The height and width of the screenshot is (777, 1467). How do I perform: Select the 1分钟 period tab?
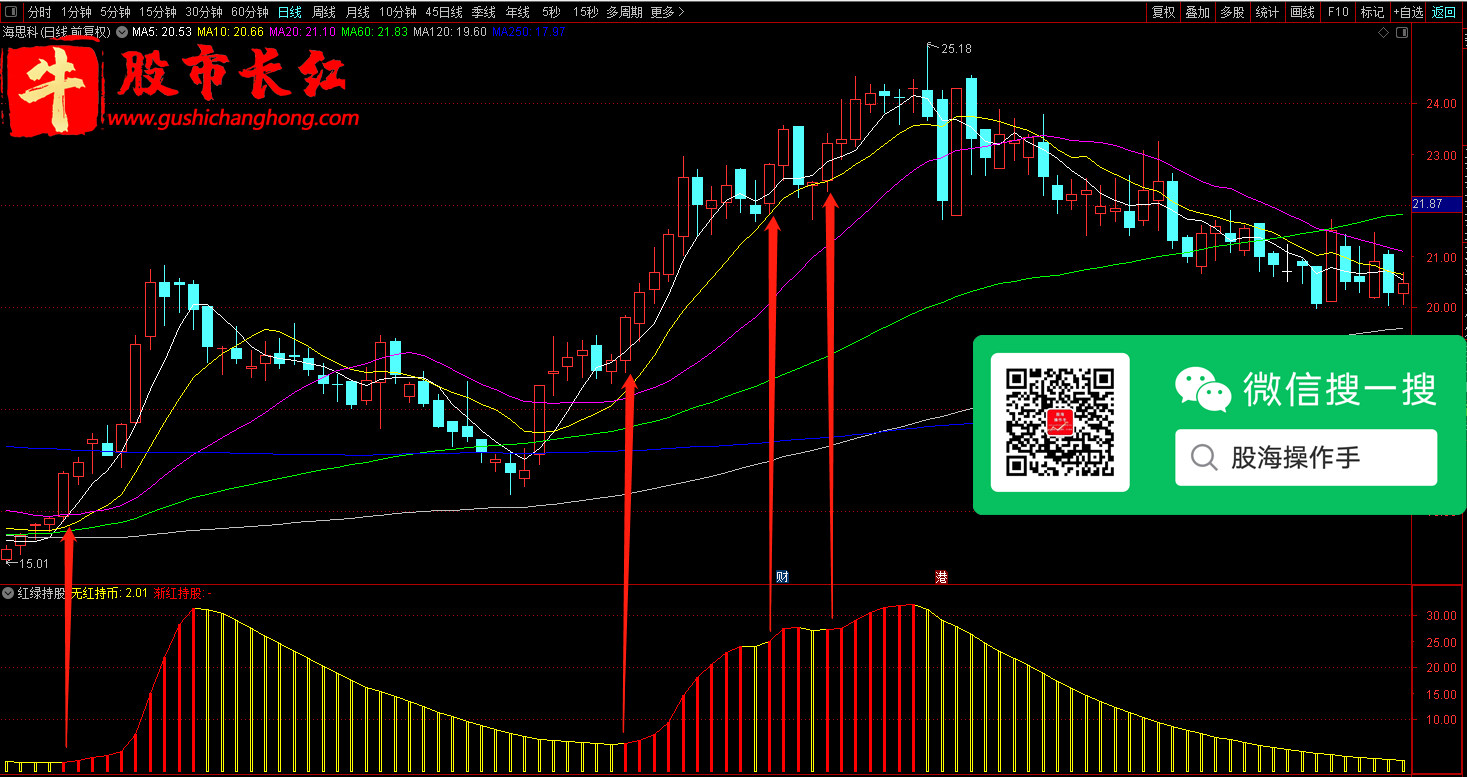[x=75, y=12]
